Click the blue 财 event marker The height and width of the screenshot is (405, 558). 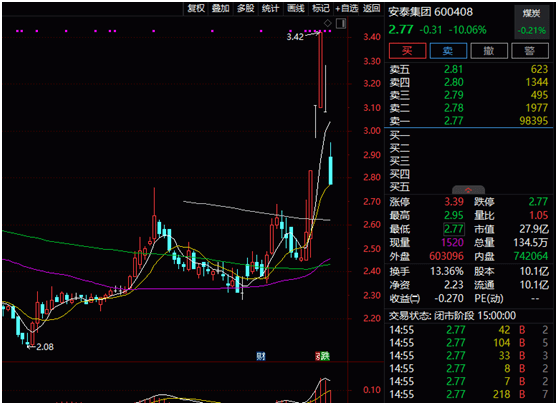(x=261, y=356)
